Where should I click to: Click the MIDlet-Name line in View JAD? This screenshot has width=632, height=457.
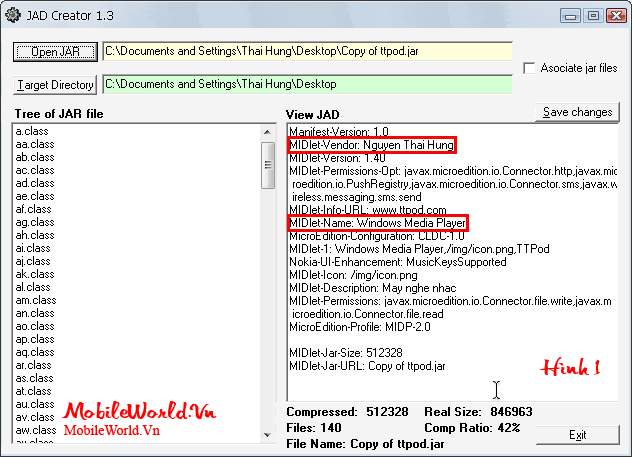(x=377, y=222)
